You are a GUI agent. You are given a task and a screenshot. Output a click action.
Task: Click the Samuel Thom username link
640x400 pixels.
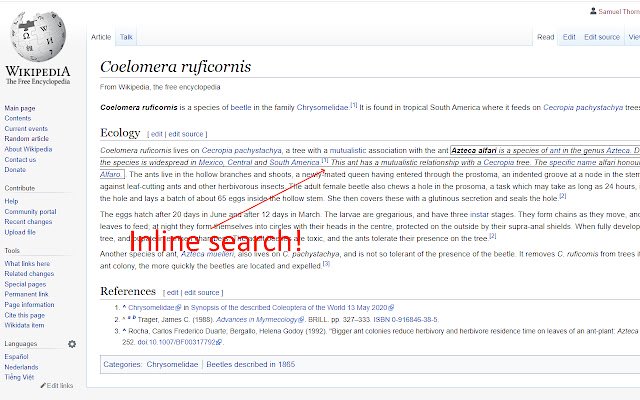(619, 12)
